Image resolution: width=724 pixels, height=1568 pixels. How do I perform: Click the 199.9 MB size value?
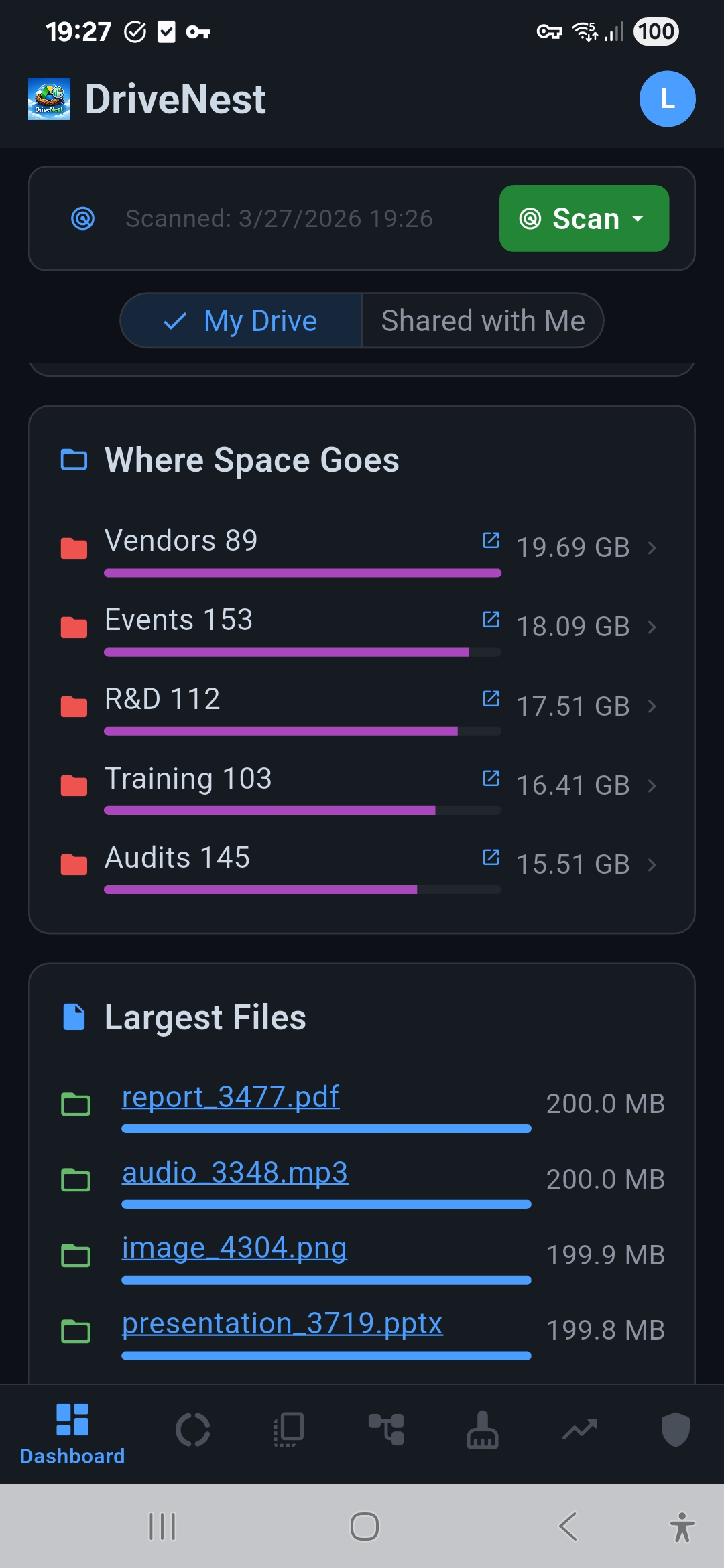pyautogui.click(x=605, y=1255)
